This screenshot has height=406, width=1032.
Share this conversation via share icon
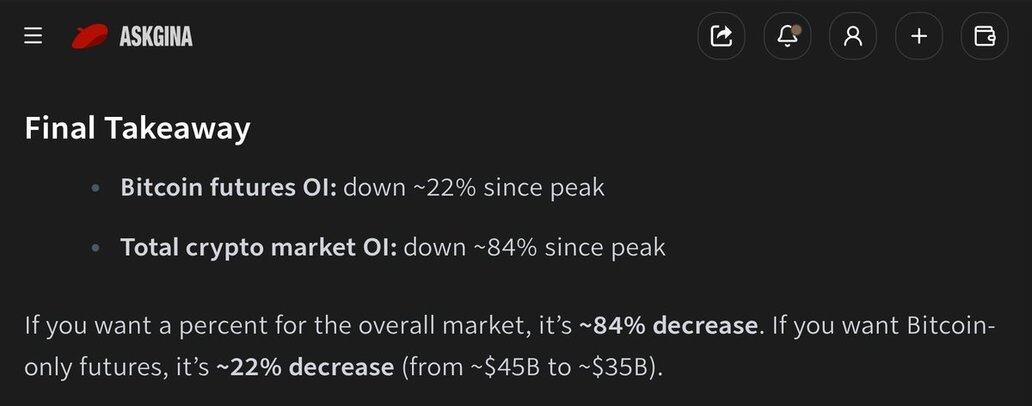coord(721,37)
